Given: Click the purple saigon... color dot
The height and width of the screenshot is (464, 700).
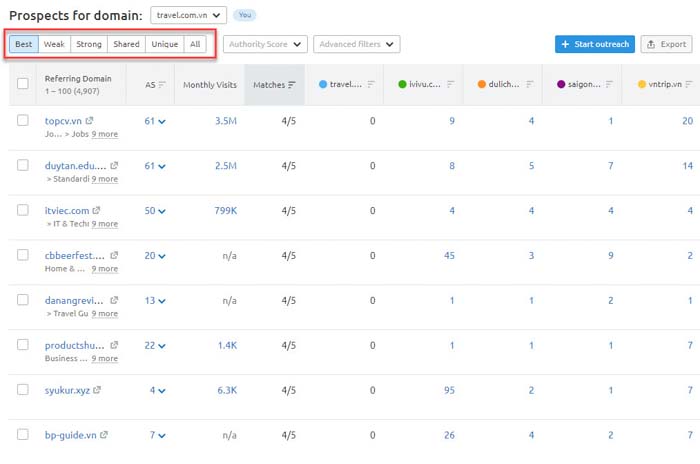Looking at the screenshot, I should click(x=561, y=84).
